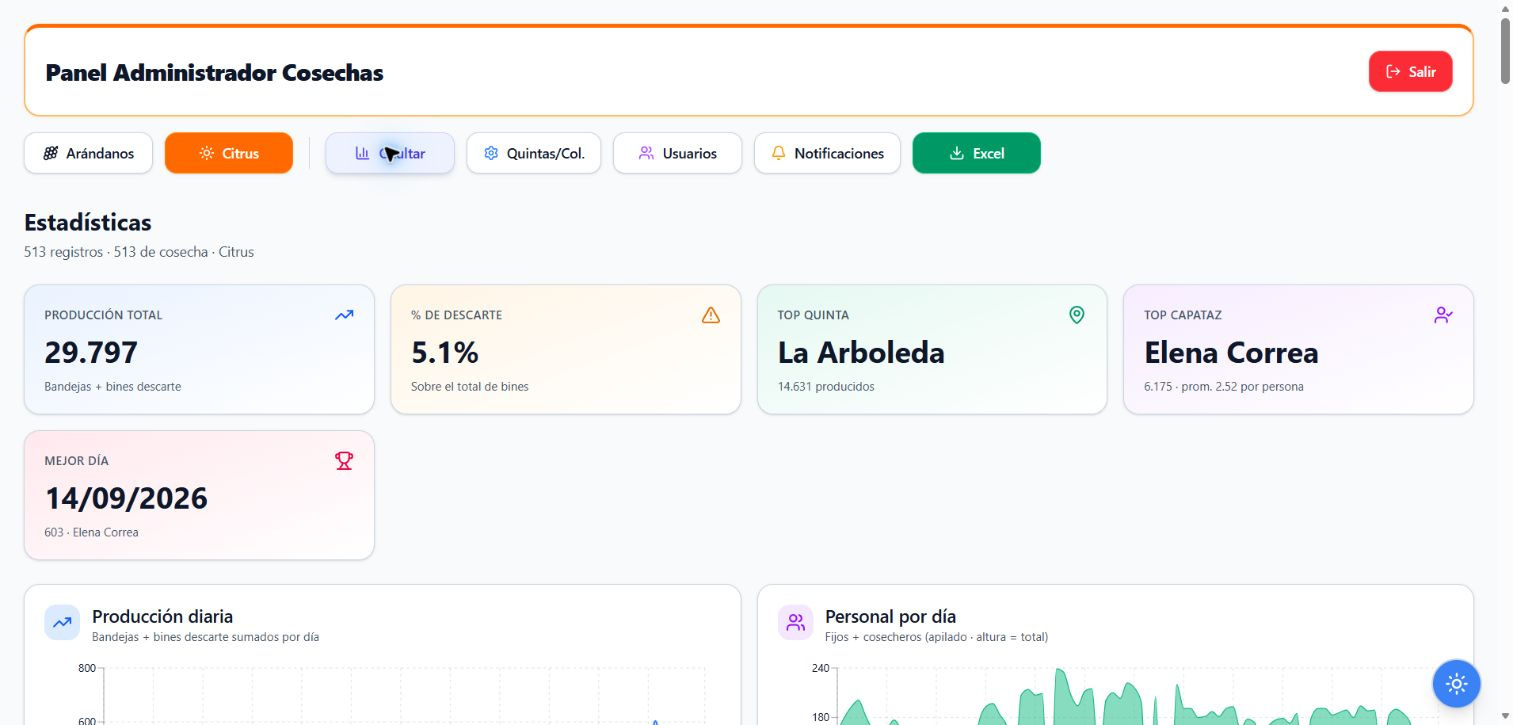Open the Usuarios section

[678, 153]
